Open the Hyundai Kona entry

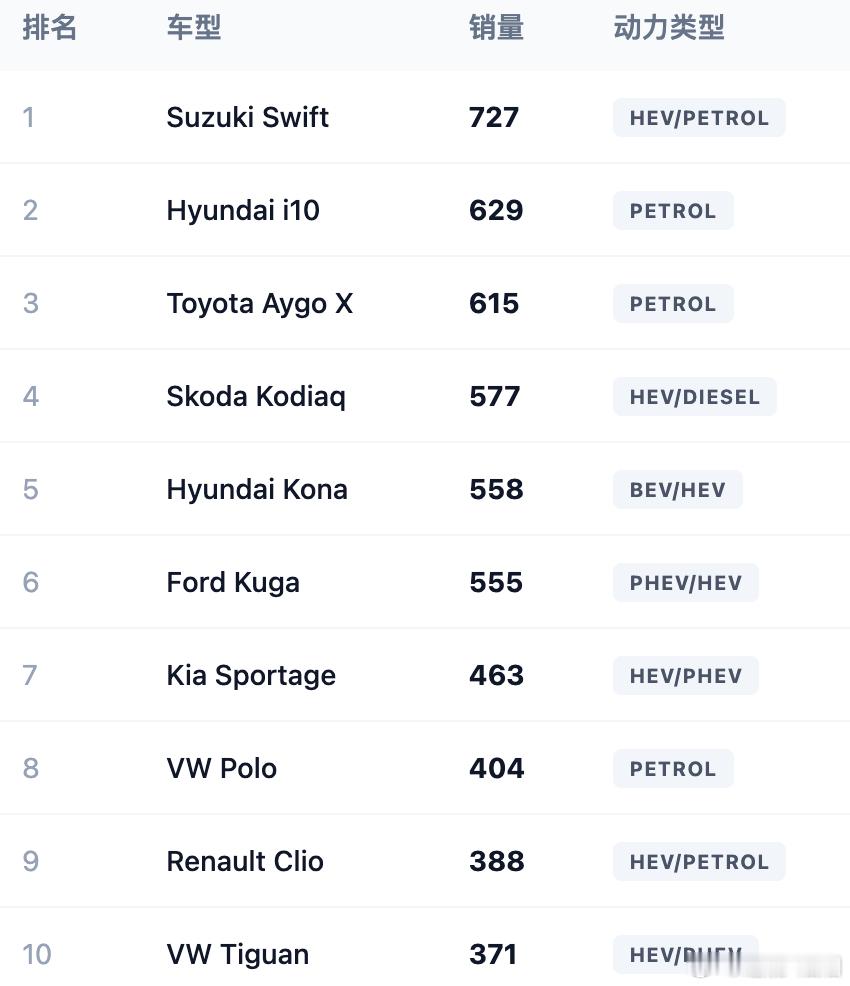coord(256,490)
